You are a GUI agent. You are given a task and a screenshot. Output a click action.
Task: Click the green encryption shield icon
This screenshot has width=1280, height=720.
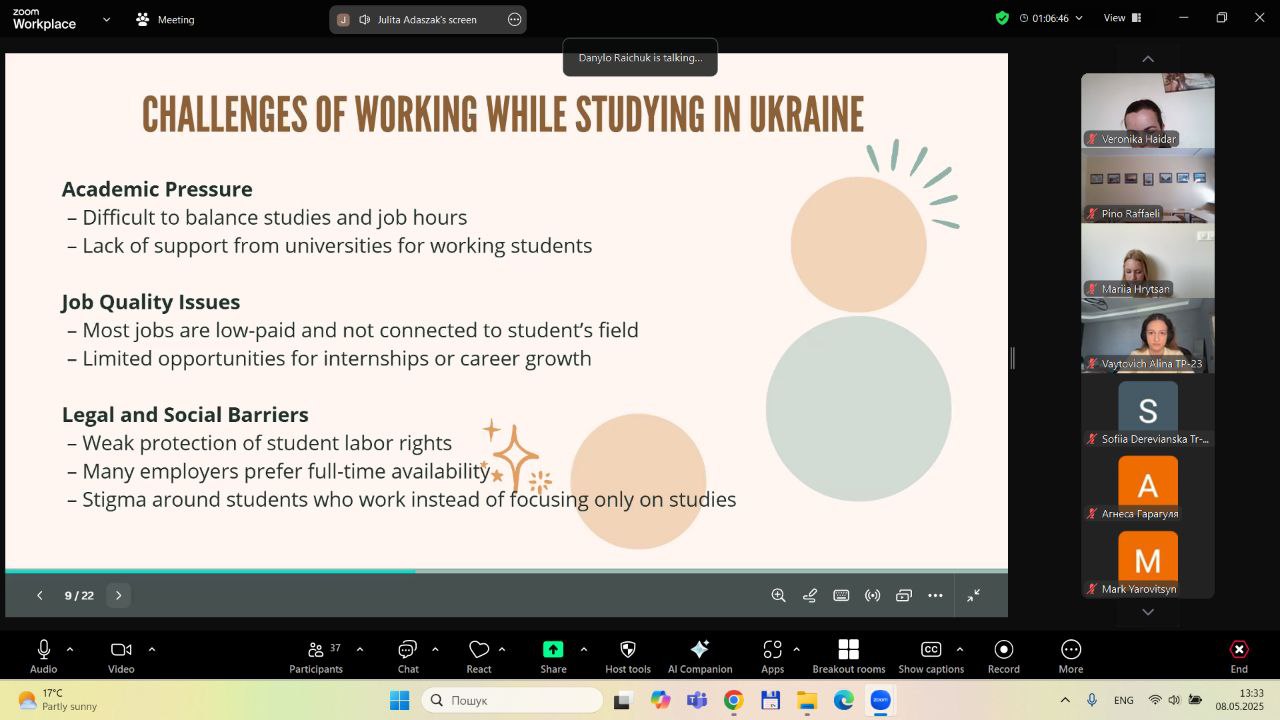[1003, 18]
